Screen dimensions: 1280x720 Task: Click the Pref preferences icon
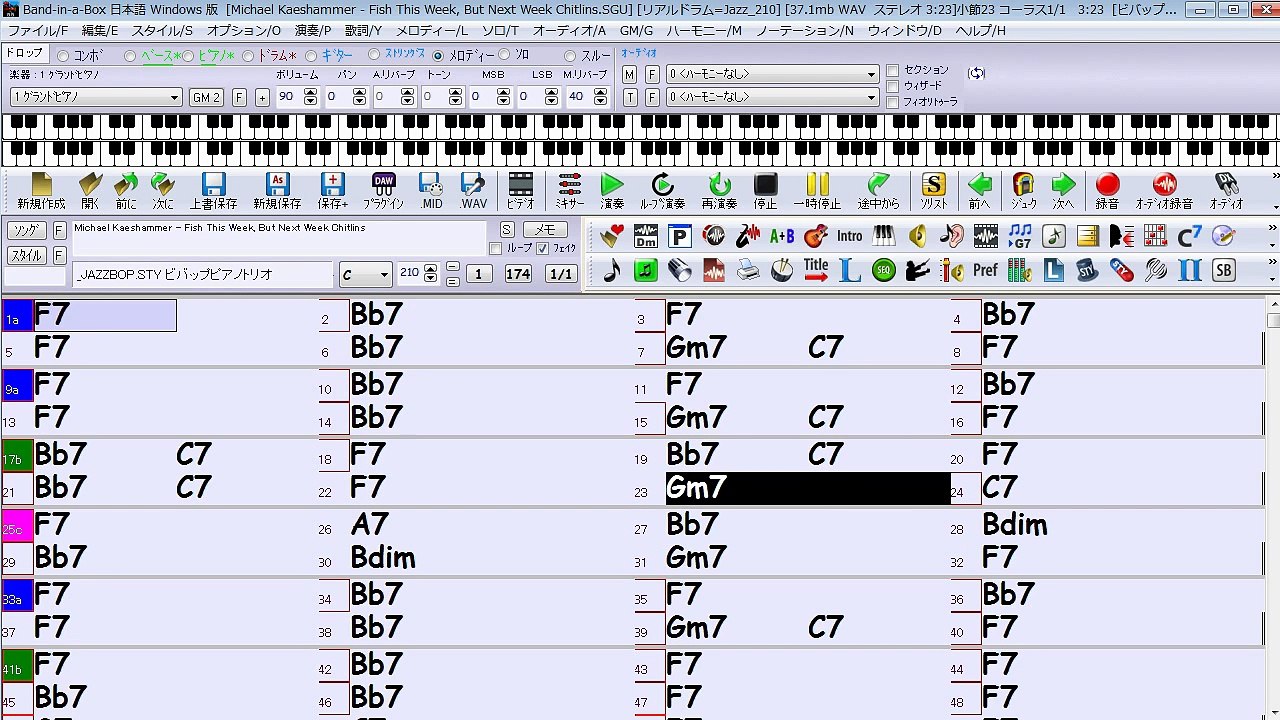pos(985,270)
